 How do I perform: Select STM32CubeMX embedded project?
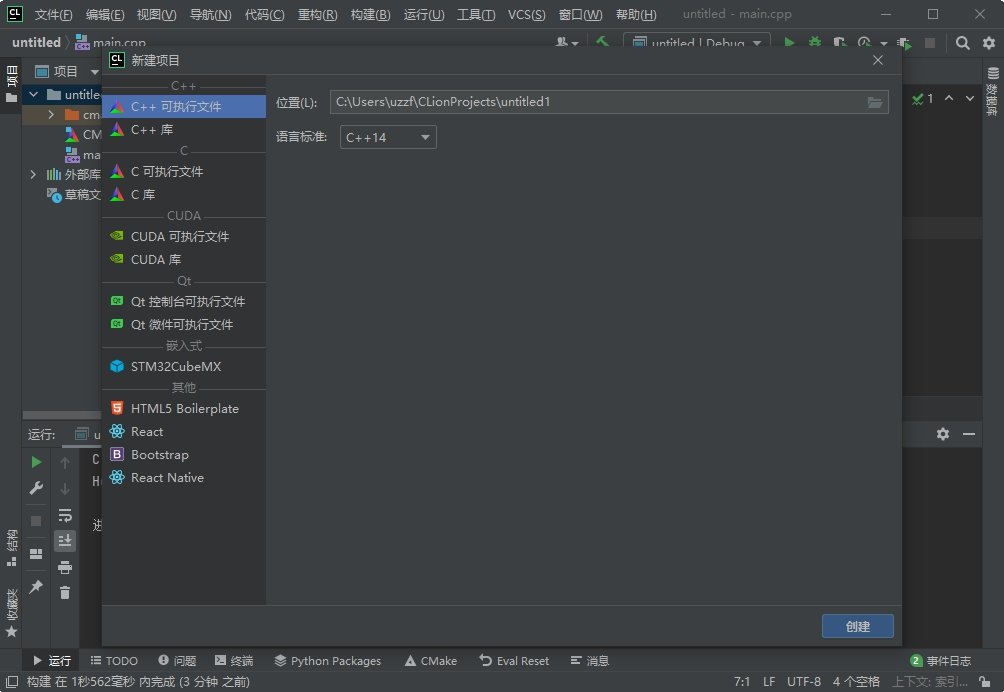coord(184,366)
